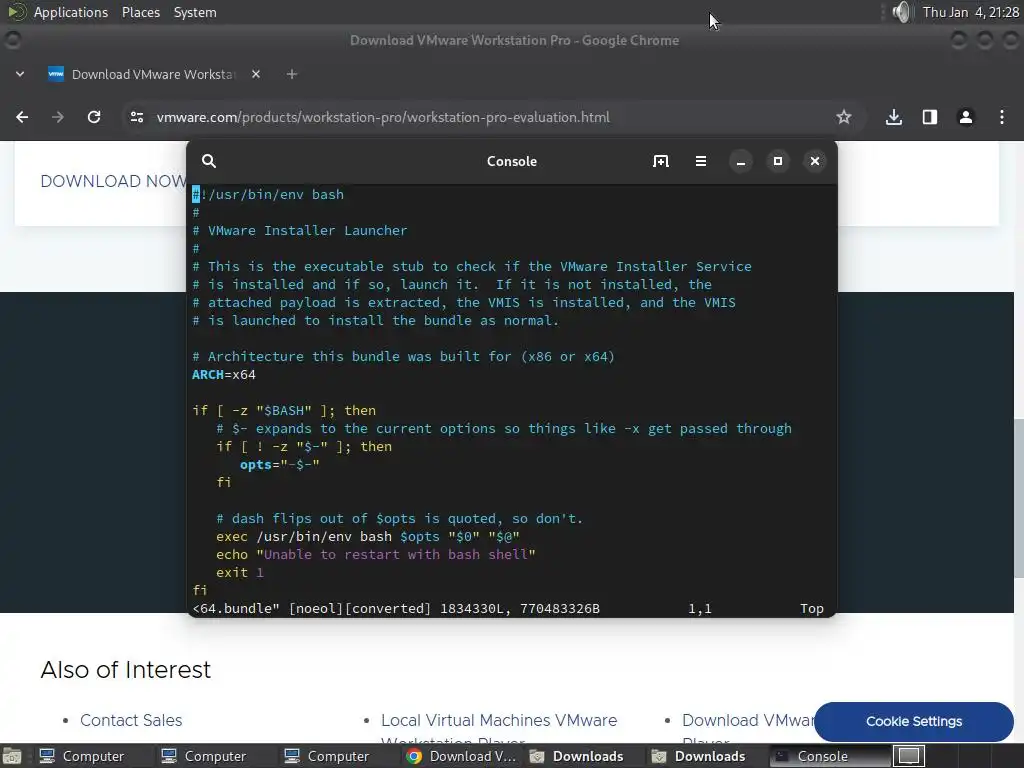Screen dimensions: 1024x768
Task: Open the Places menu
Action: [140, 12]
